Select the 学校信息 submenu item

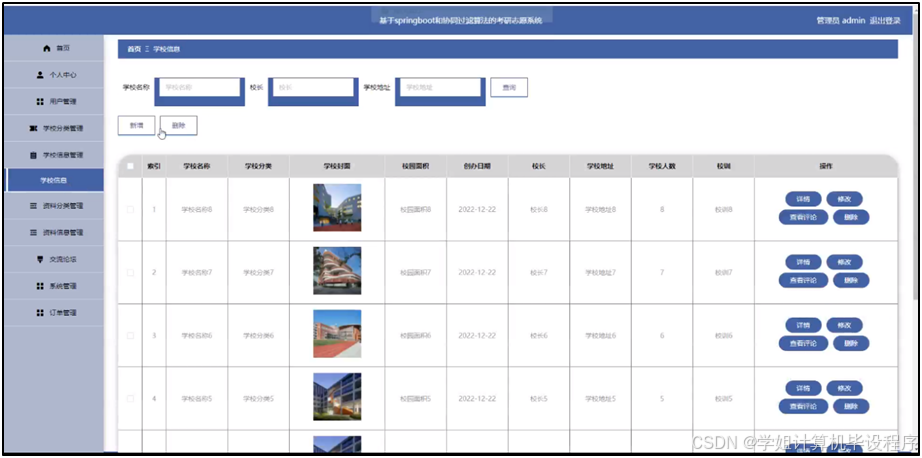[x=54, y=180]
